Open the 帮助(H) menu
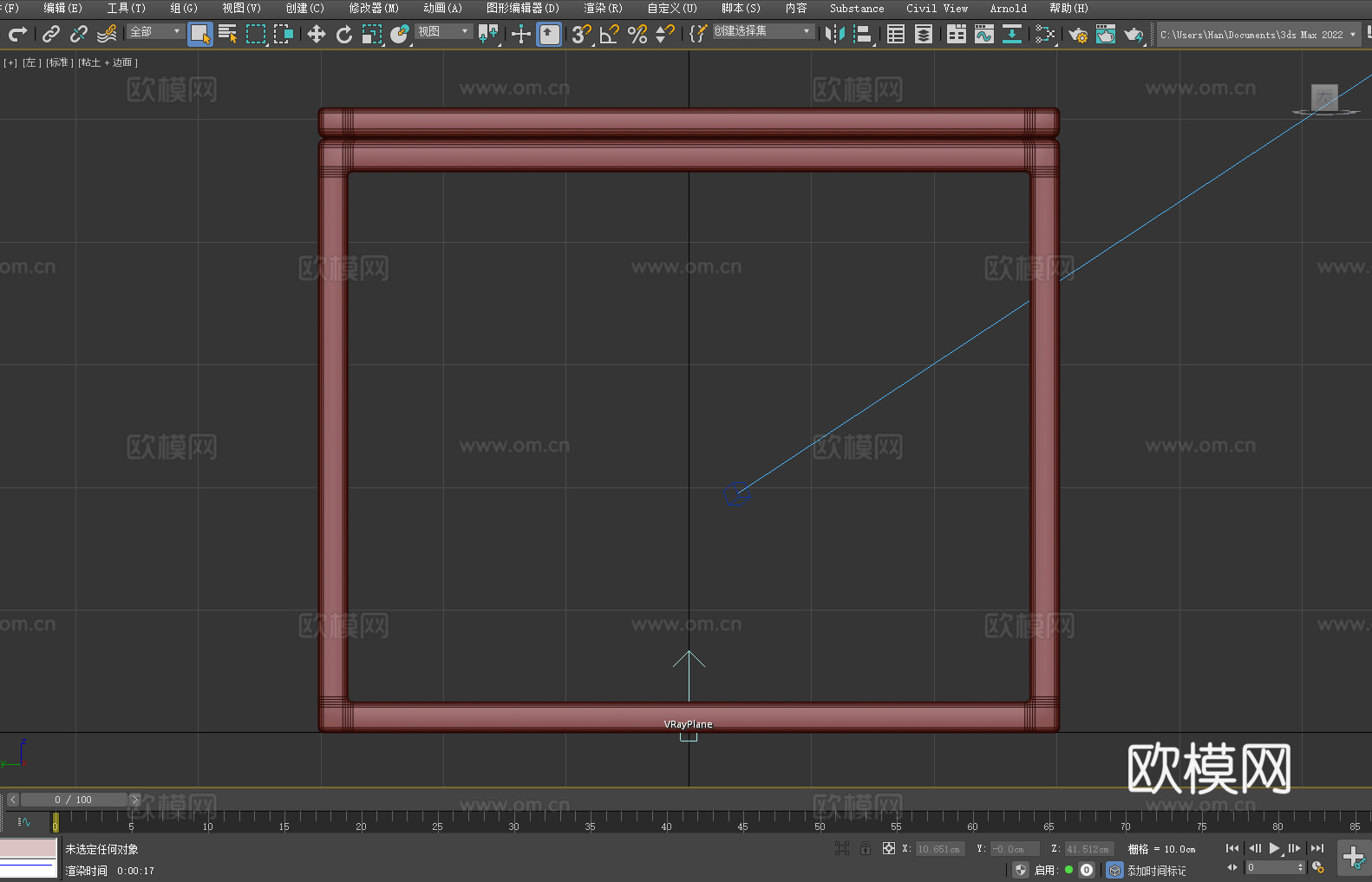 point(1068,8)
